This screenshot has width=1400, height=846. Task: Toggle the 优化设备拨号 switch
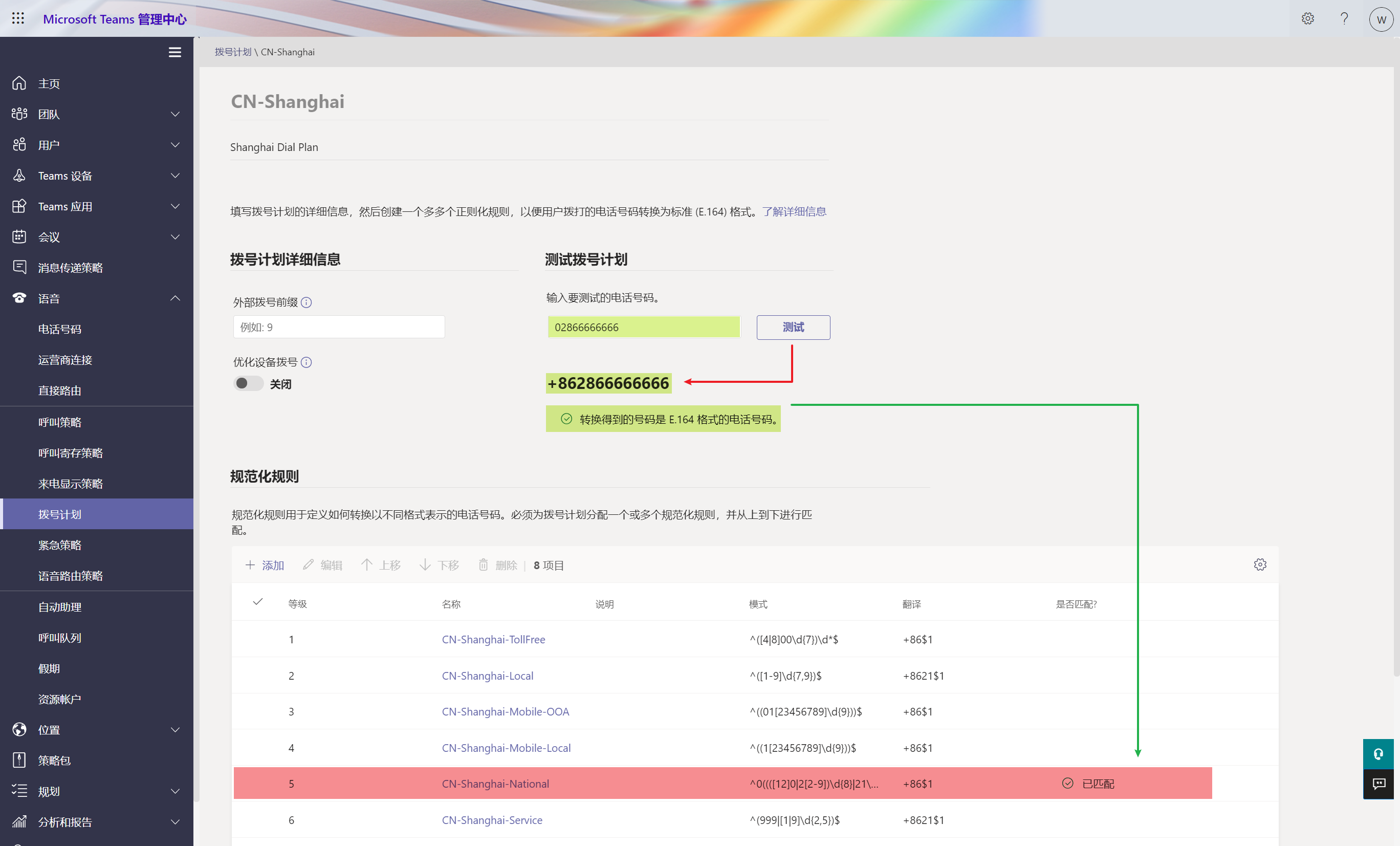[x=248, y=383]
